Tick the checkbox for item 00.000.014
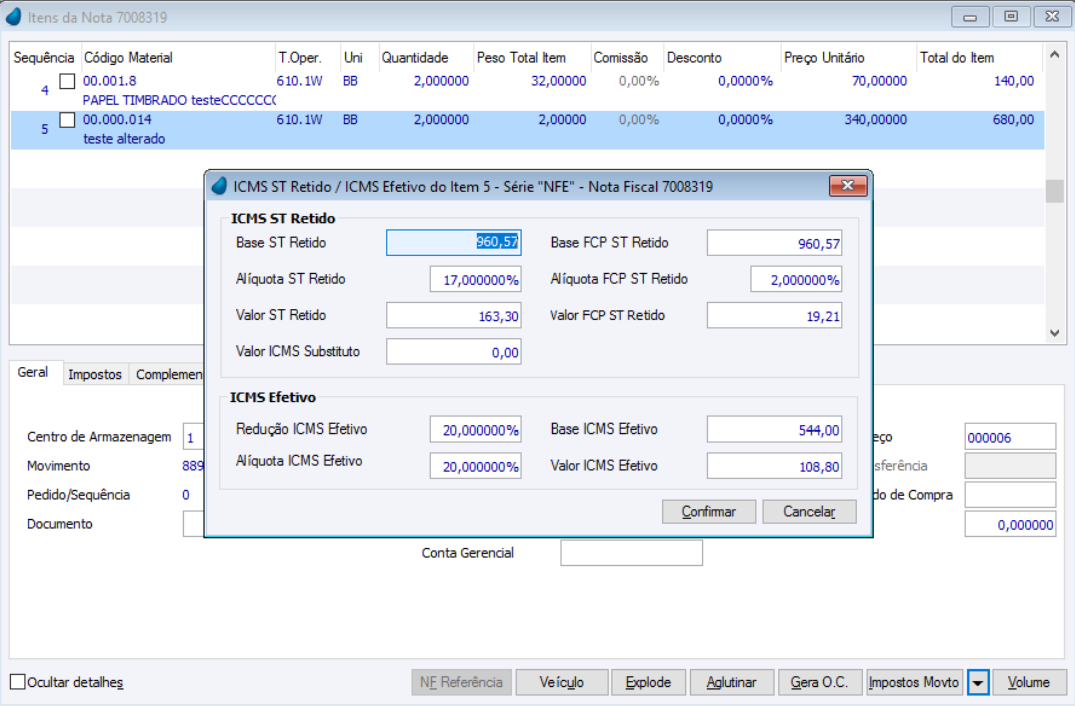This screenshot has height=706, width=1075. coord(67,120)
